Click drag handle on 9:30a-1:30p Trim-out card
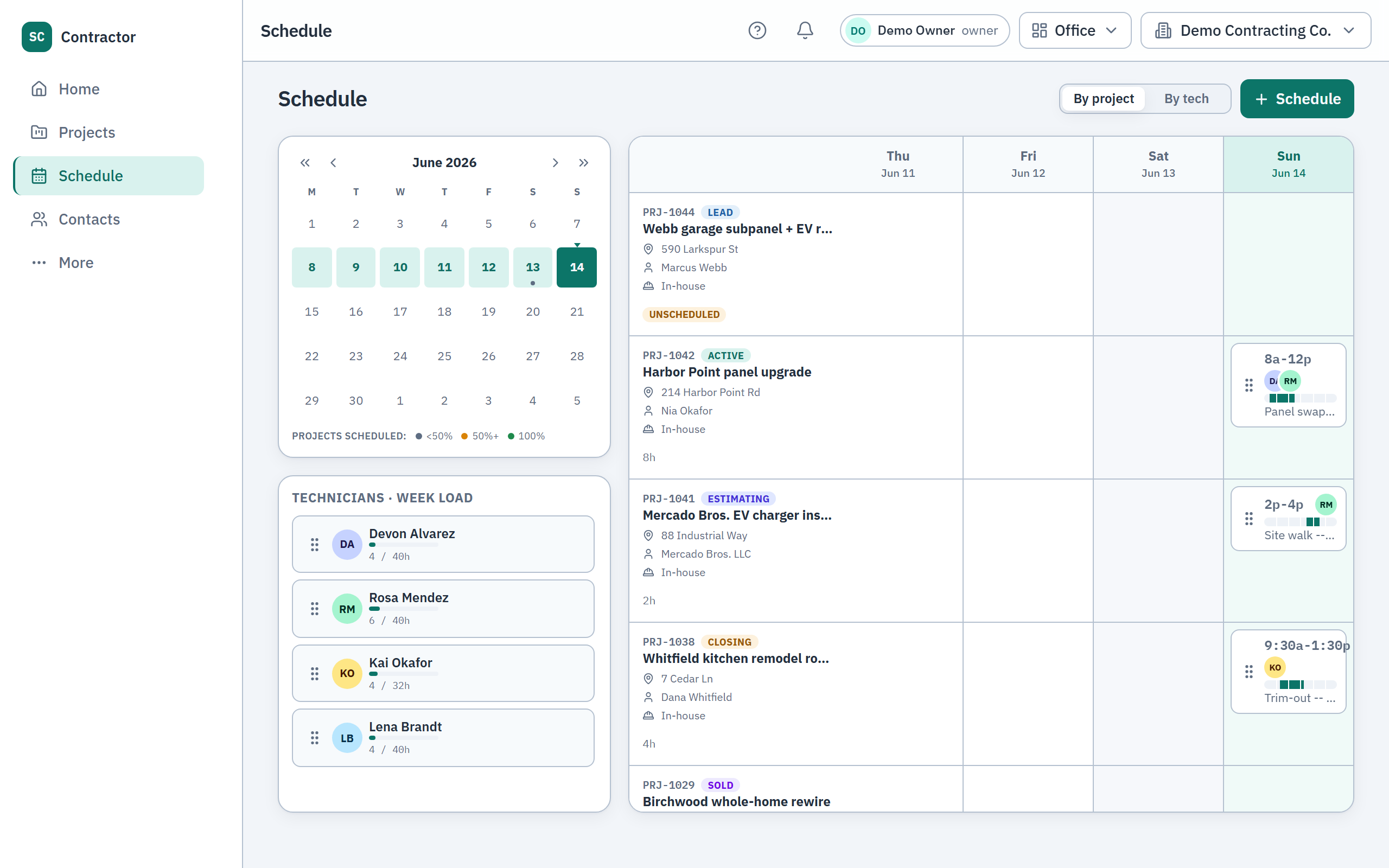Viewport: 1389px width, 868px height. [1249, 671]
